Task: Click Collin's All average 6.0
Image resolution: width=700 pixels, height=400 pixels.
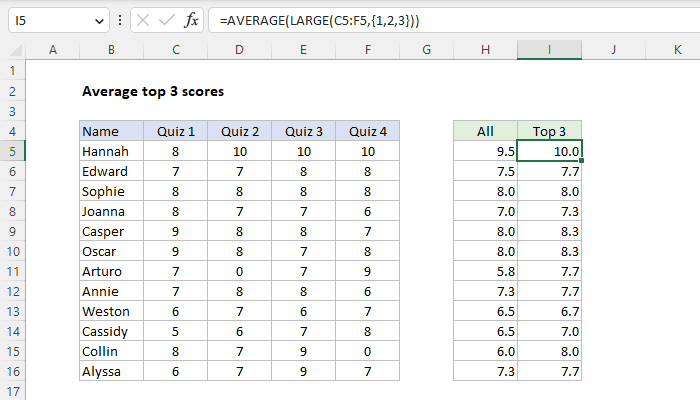Action: tap(485, 351)
